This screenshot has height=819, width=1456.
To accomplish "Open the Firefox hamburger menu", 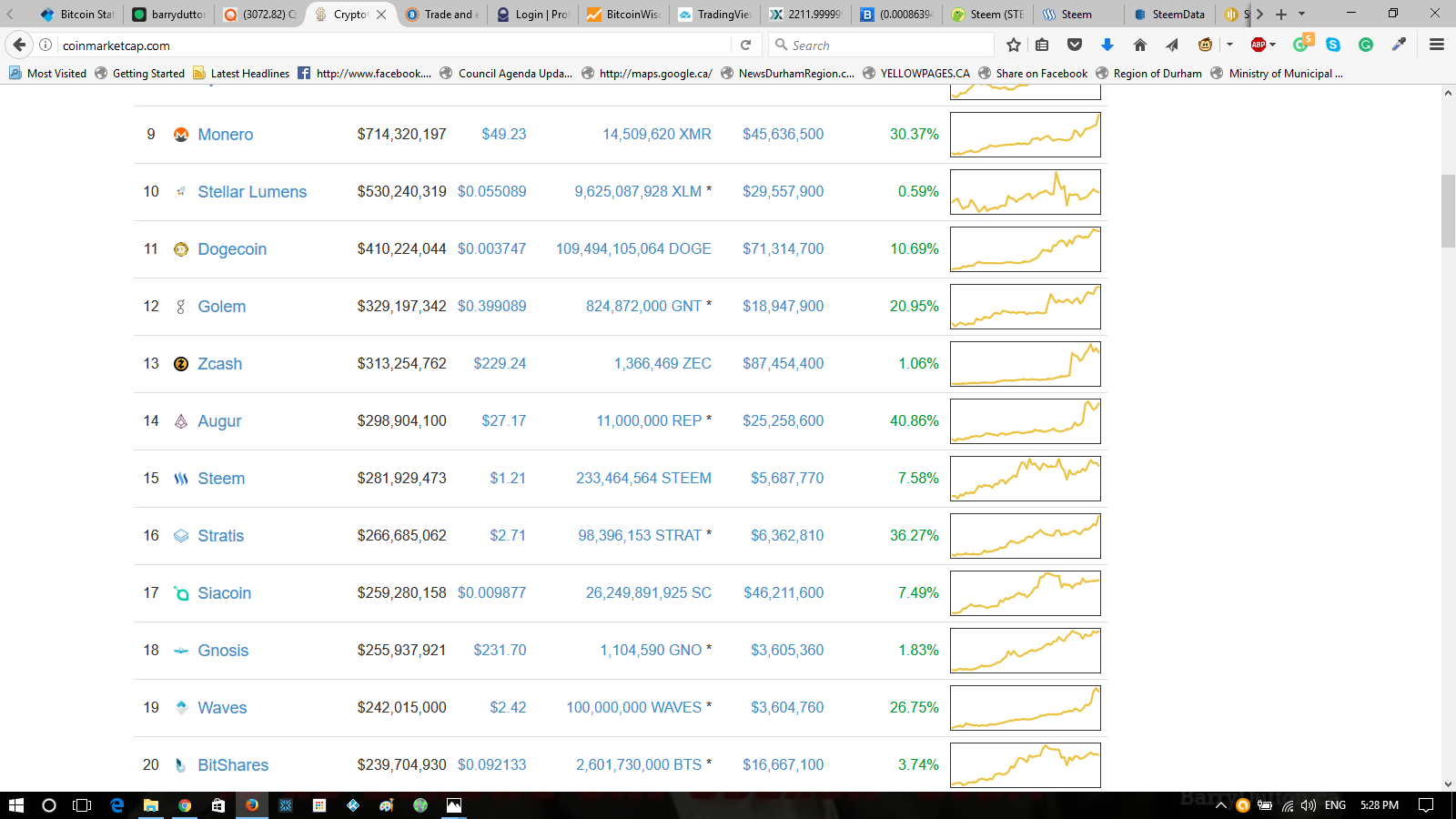I will (1437, 45).
